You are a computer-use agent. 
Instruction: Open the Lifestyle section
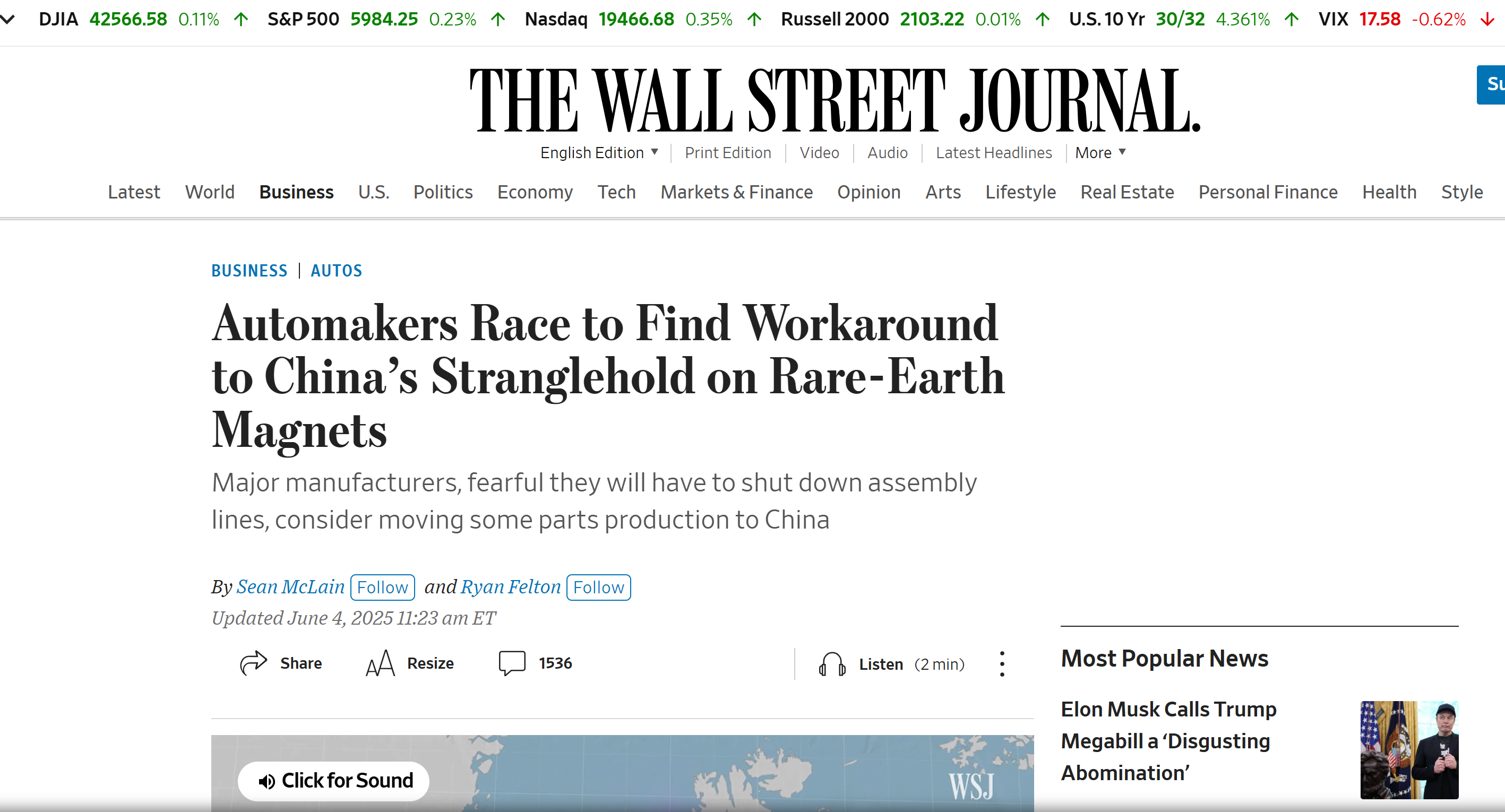coord(1021,192)
